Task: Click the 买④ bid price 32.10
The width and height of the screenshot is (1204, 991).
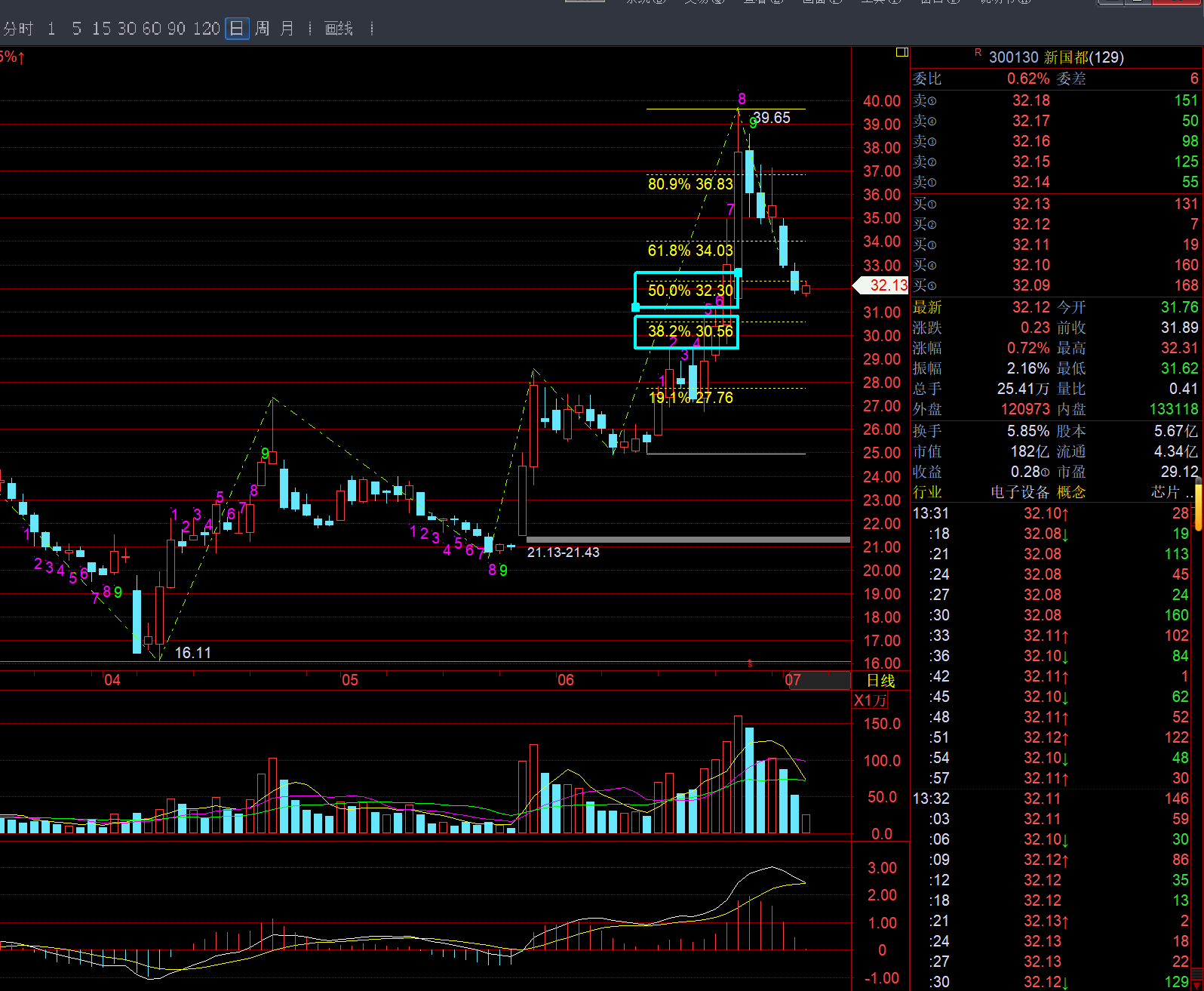Action: pyautogui.click(x=1031, y=265)
